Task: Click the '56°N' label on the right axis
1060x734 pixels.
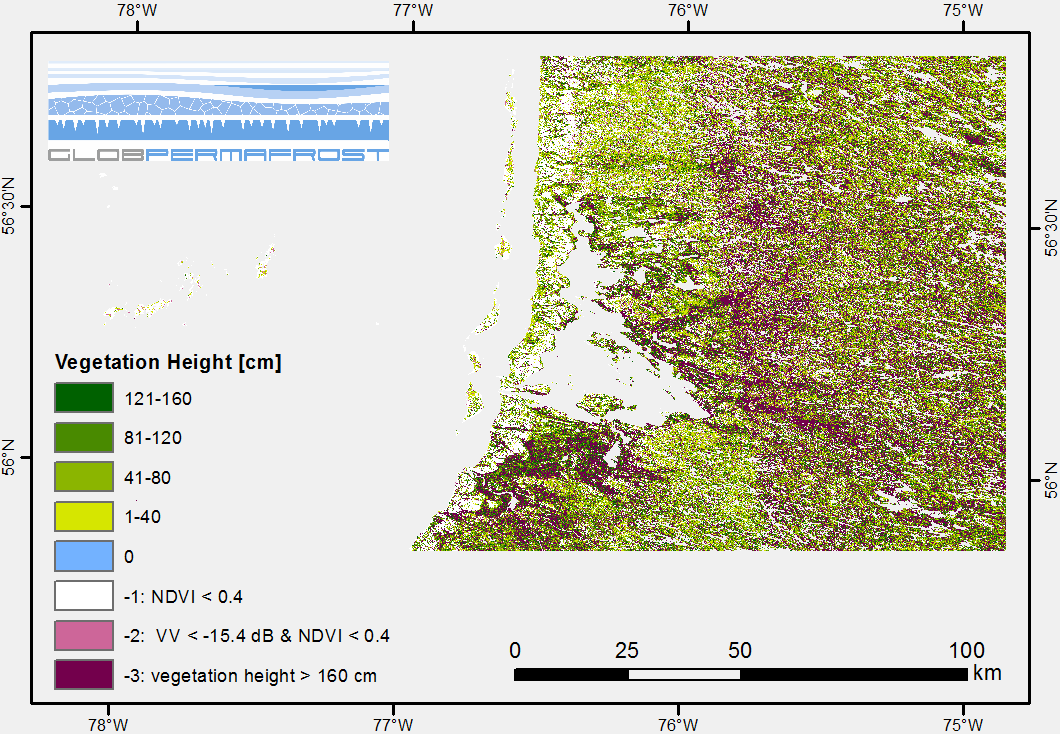Action: [1051, 481]
